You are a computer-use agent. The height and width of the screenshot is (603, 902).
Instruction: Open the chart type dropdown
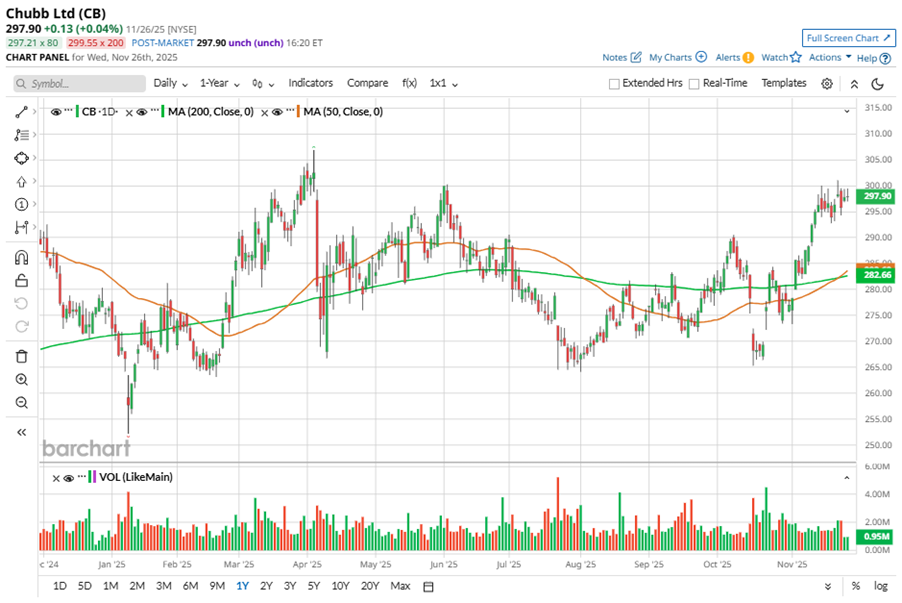[263, 84]
